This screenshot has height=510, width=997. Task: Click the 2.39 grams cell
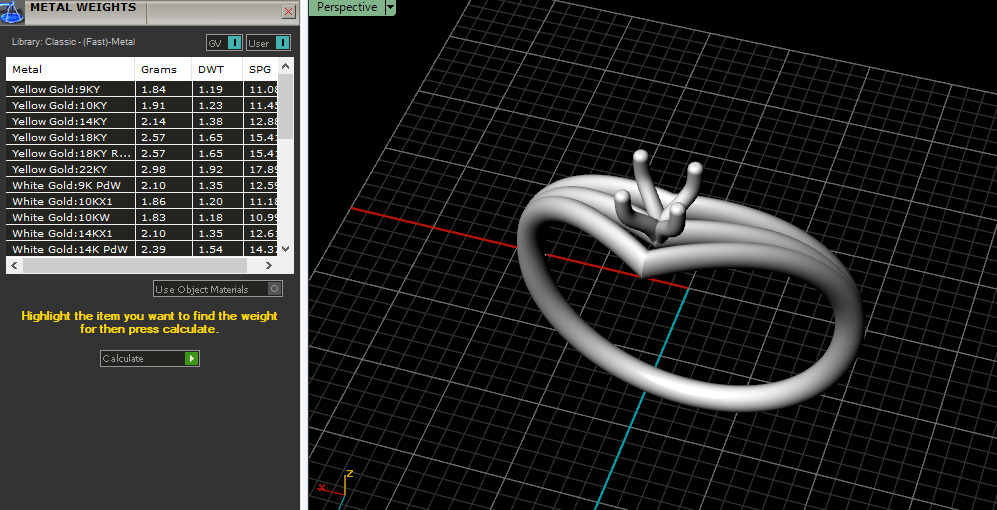pos(163,249)
